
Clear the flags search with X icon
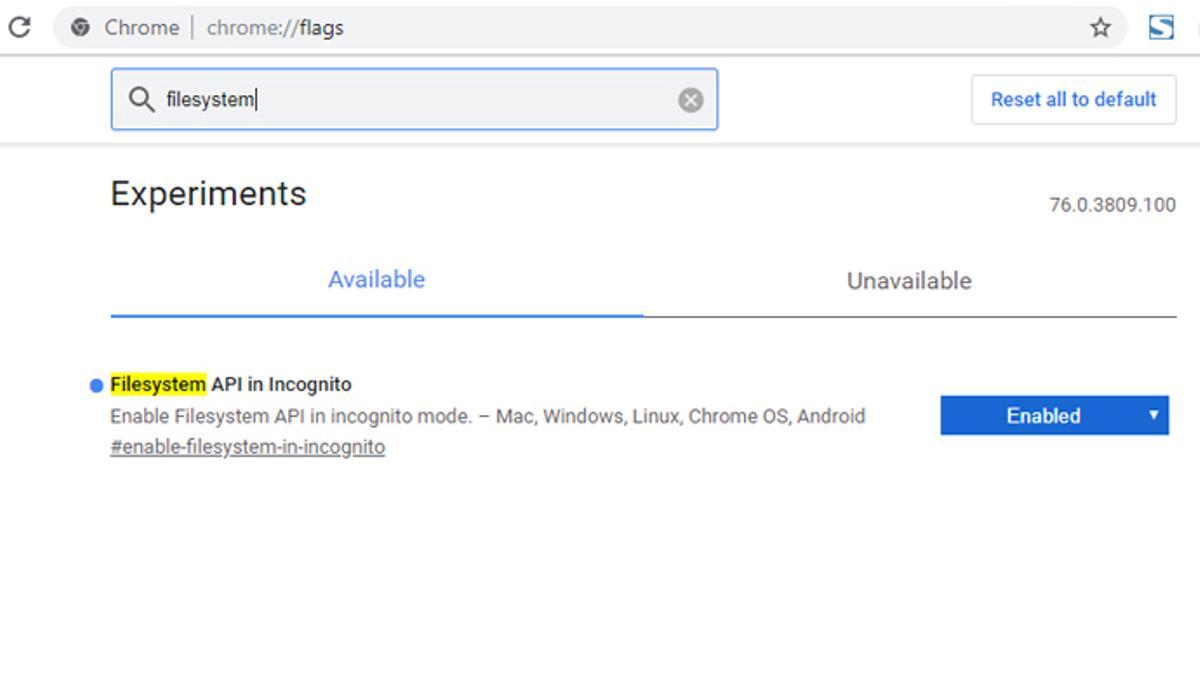point(691,100)
